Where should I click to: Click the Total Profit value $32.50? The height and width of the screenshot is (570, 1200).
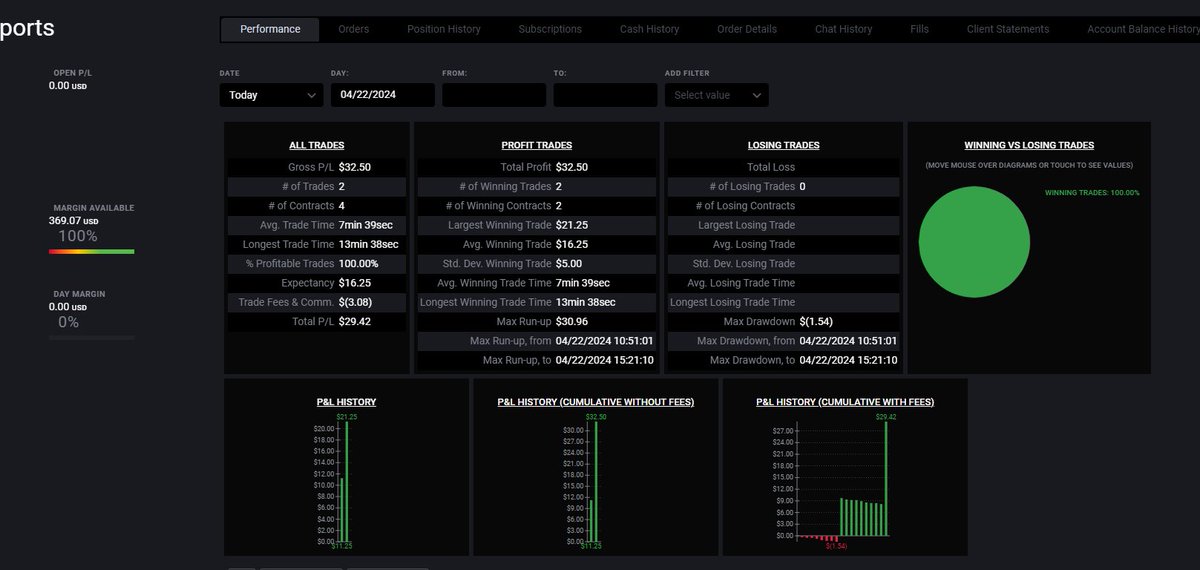[571, 167]
